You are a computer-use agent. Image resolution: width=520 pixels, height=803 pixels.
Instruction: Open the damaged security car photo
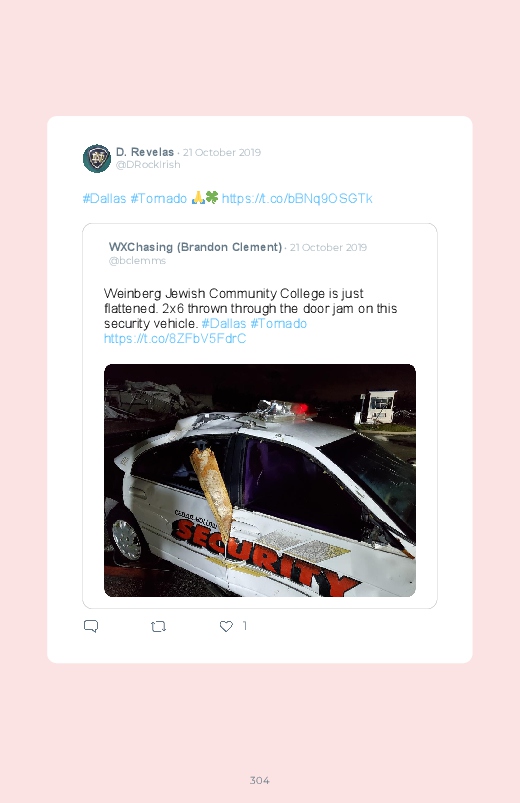click(260, 480)
